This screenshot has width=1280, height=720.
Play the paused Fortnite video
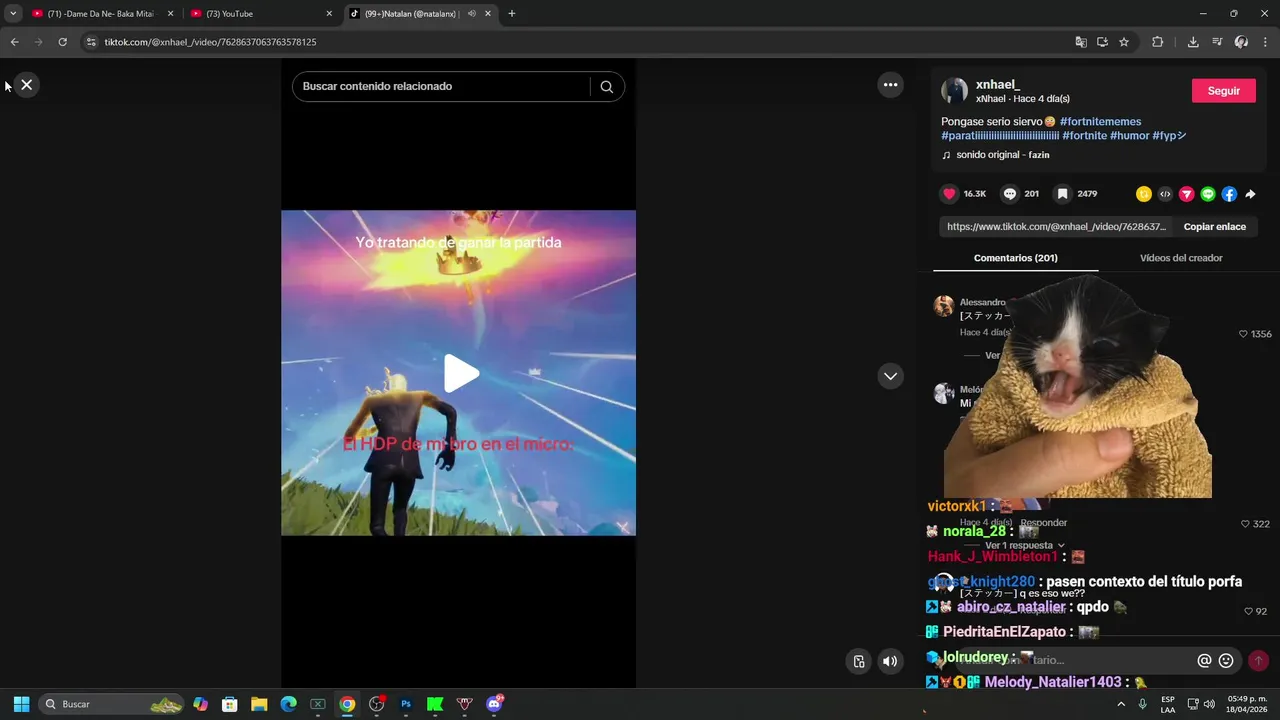(460, 373)
